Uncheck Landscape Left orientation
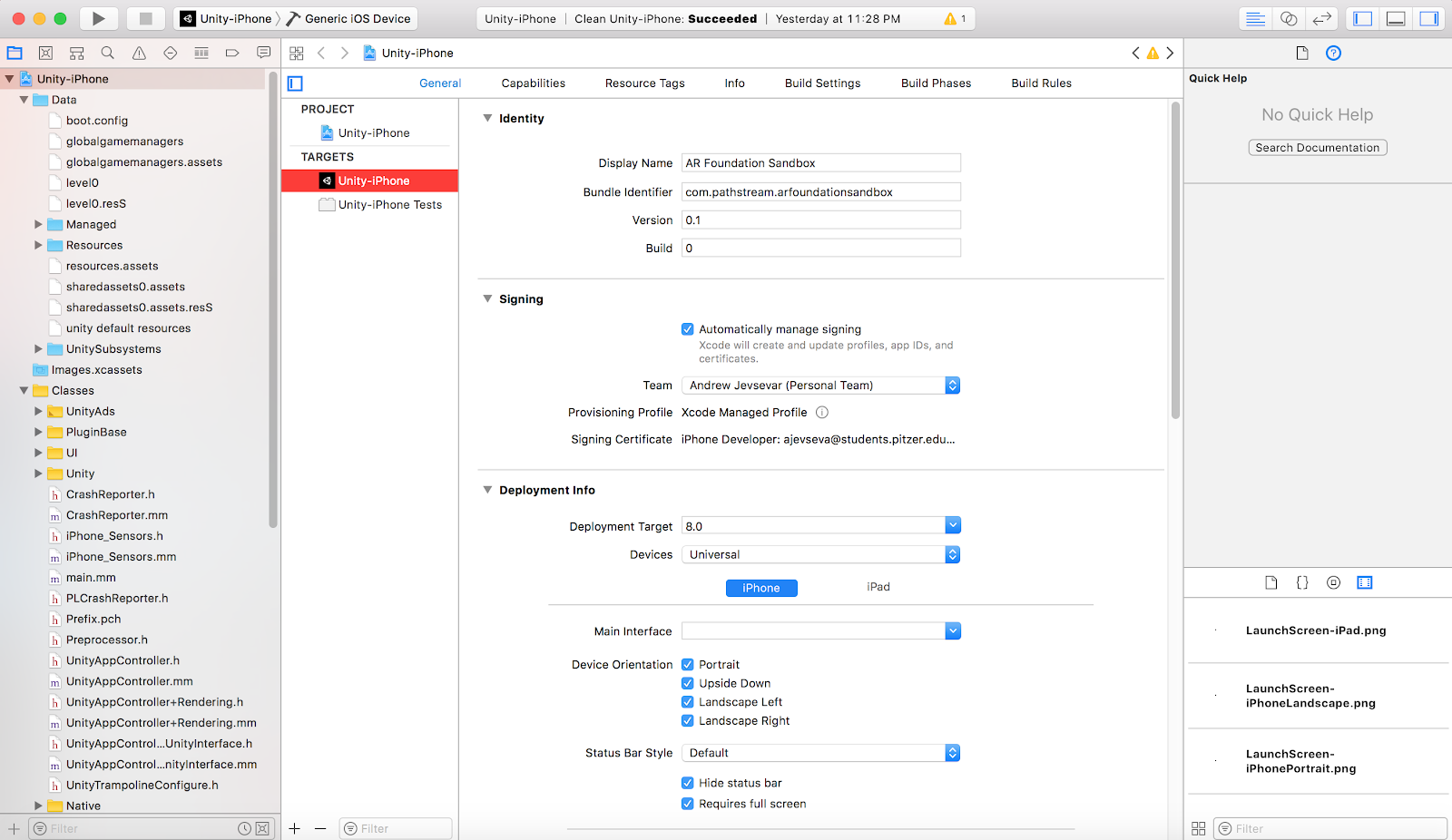Screen dimensions: 1452x840 click(x=688, y=702)
